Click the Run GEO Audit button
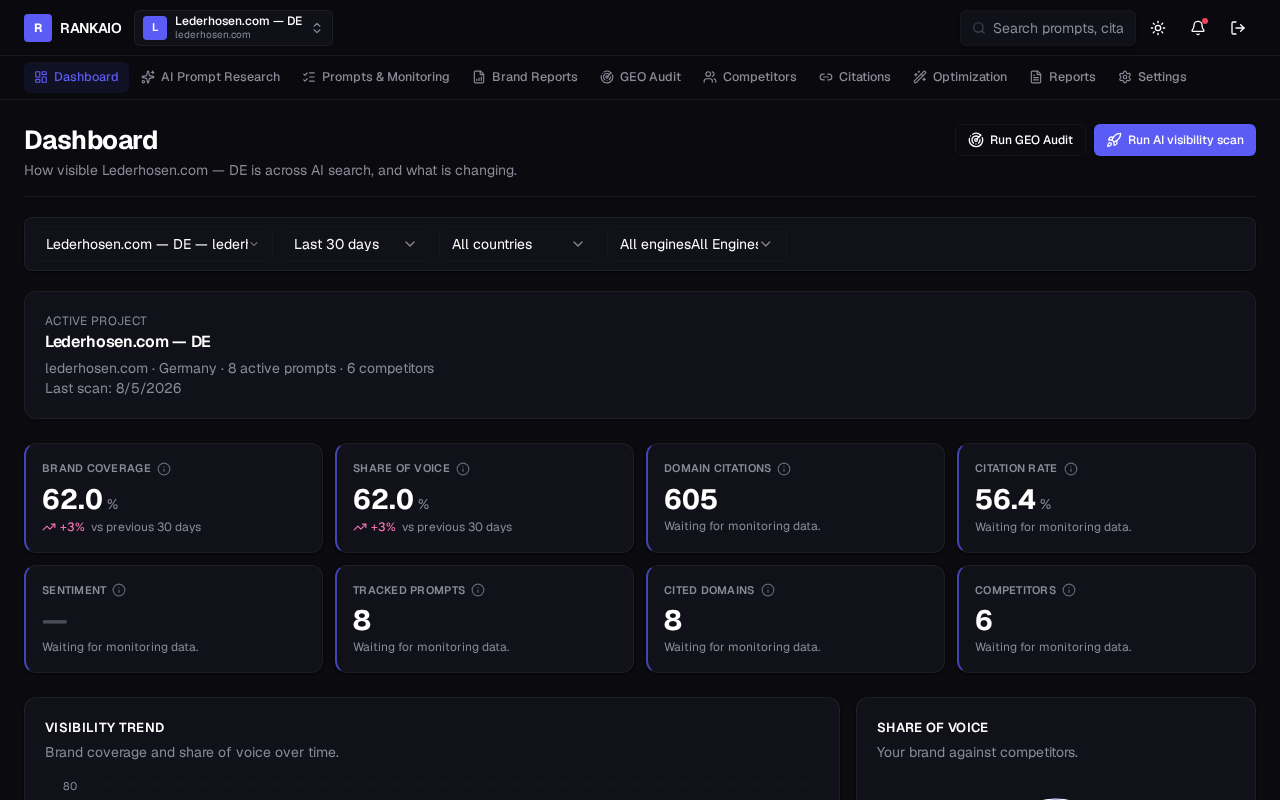Image resolution: width=1280 pixels, height=800 pixels. (1020, 140)
